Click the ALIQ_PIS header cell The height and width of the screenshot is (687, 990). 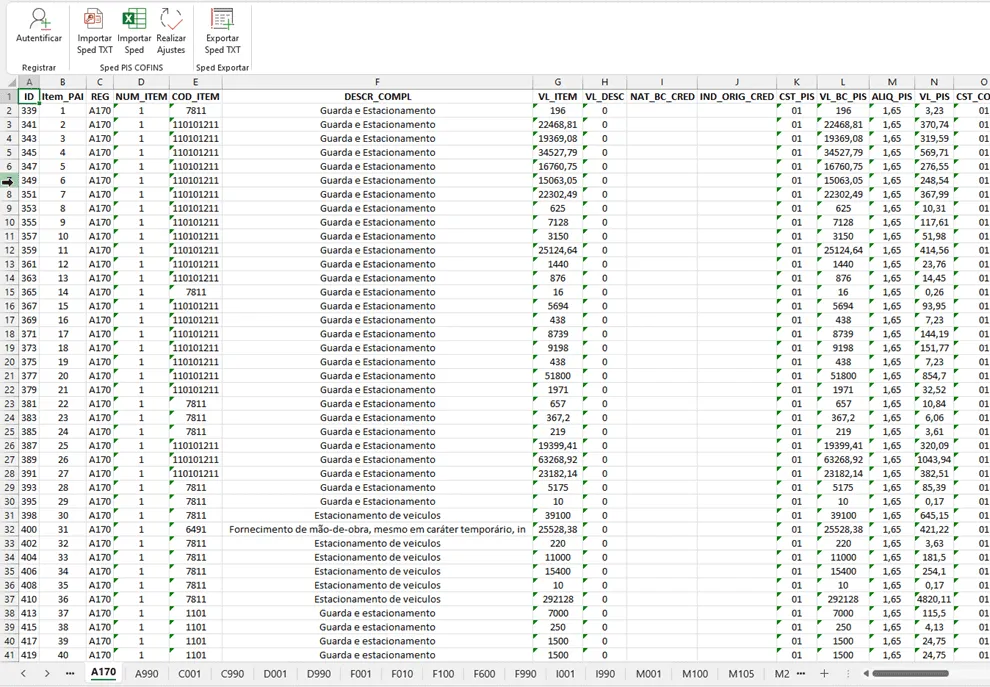click(x=892, y=97)
